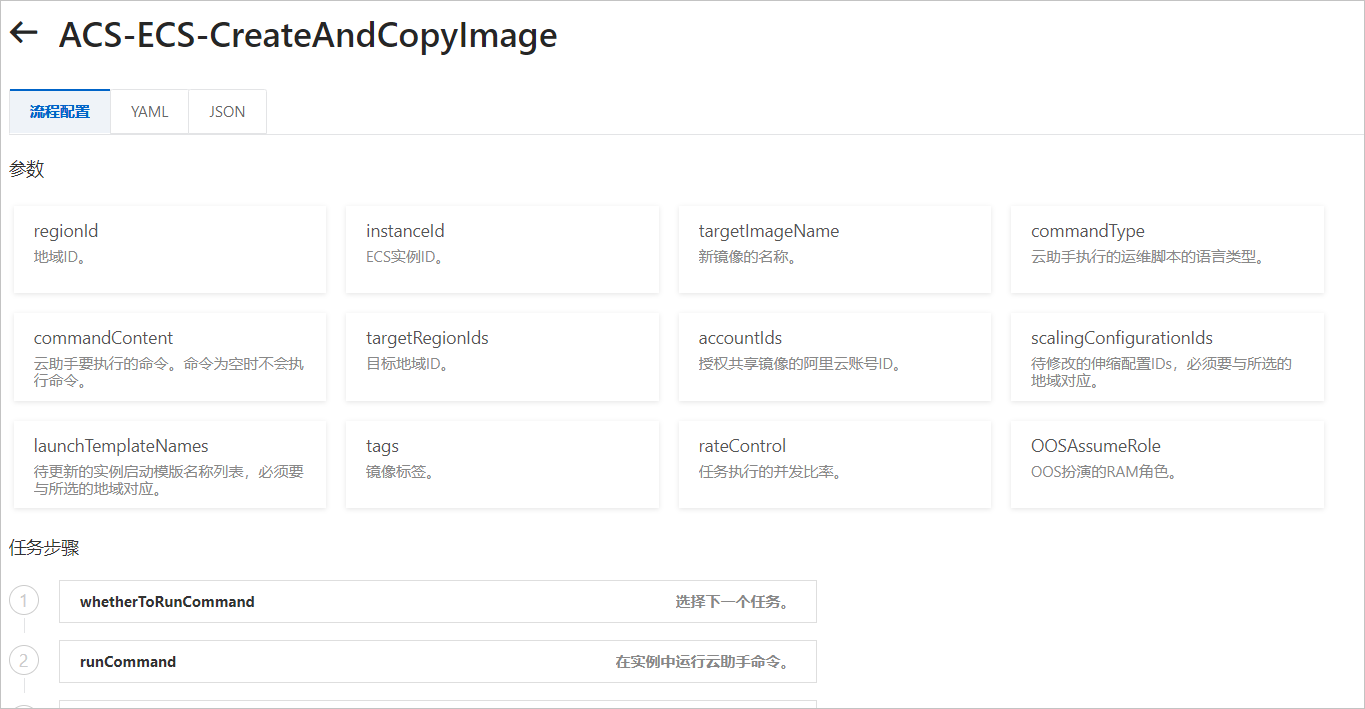The width and height of the screenshot is (1365, 709).
Task: Click the 参数 section heading
Action: point(27,170)
